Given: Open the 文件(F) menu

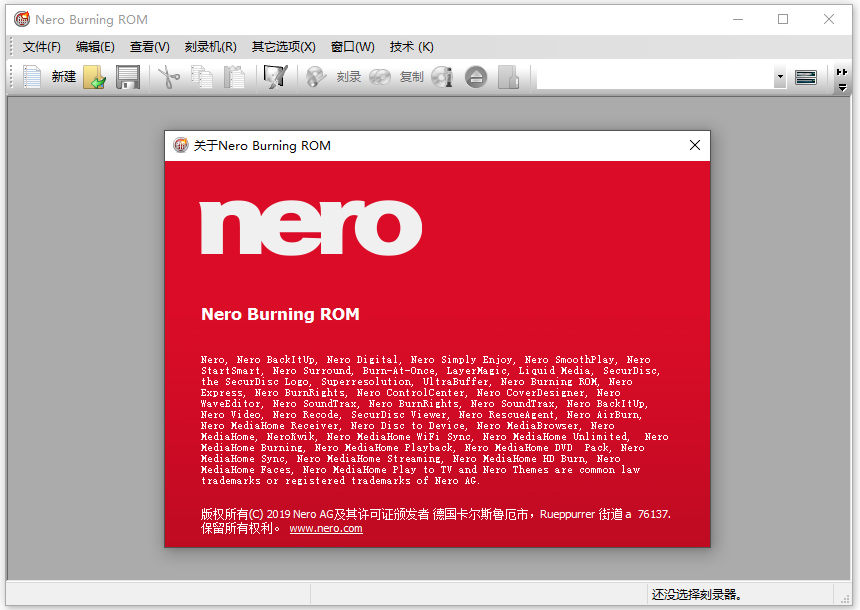Looking at the screenshot, I should pos(40,46).
